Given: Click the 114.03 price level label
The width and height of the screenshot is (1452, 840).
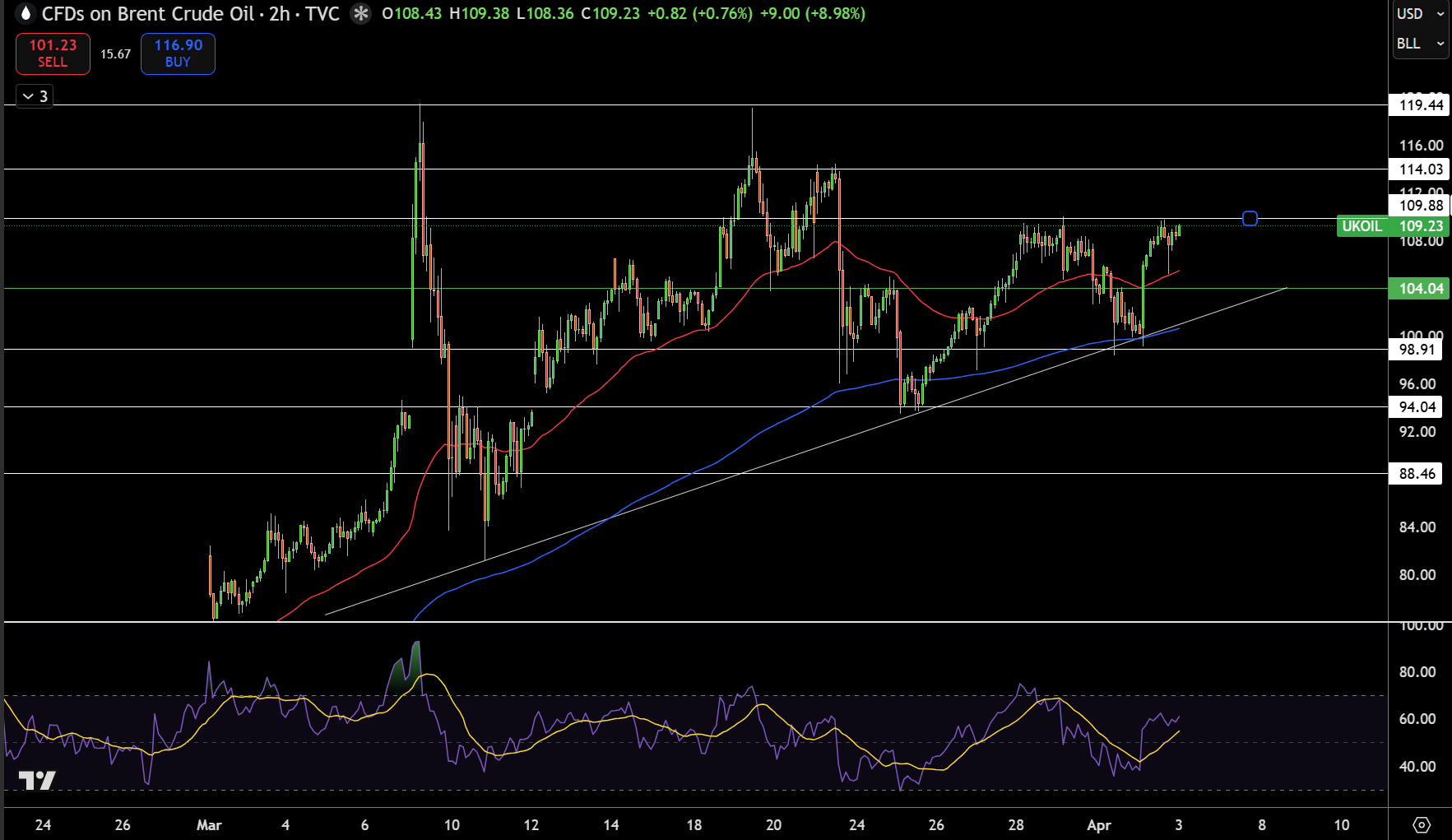Looking at the screenshot, I should point(1421,169).
